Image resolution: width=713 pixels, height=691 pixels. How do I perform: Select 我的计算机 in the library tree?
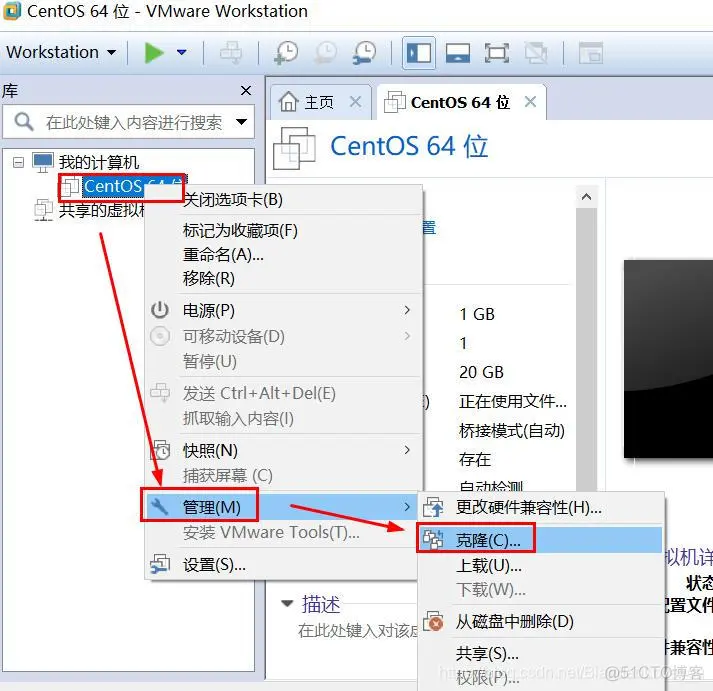pyautogui.click(x=99, y=162)
